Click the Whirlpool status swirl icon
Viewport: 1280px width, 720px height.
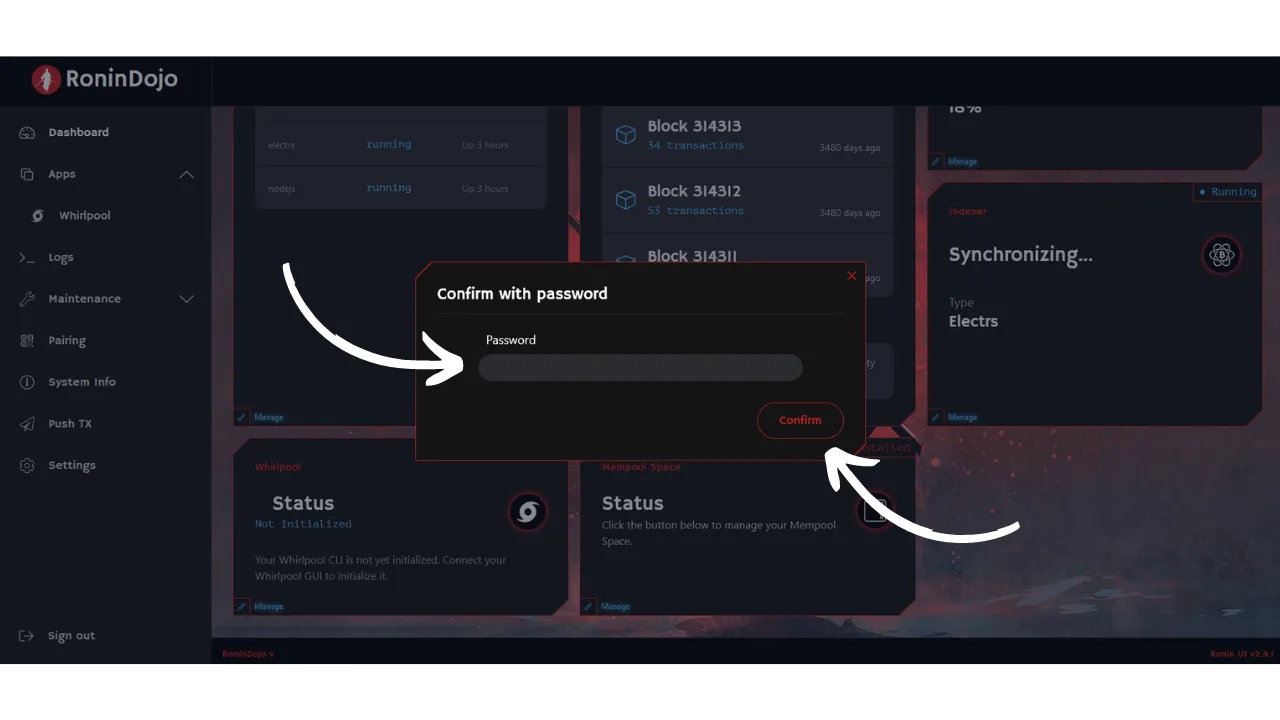click(x=527, y=512)
